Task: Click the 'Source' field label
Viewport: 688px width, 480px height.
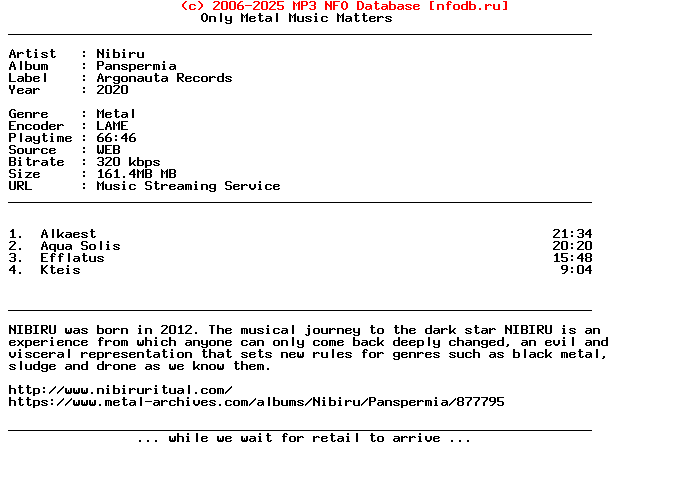Action: coord(32,150)
